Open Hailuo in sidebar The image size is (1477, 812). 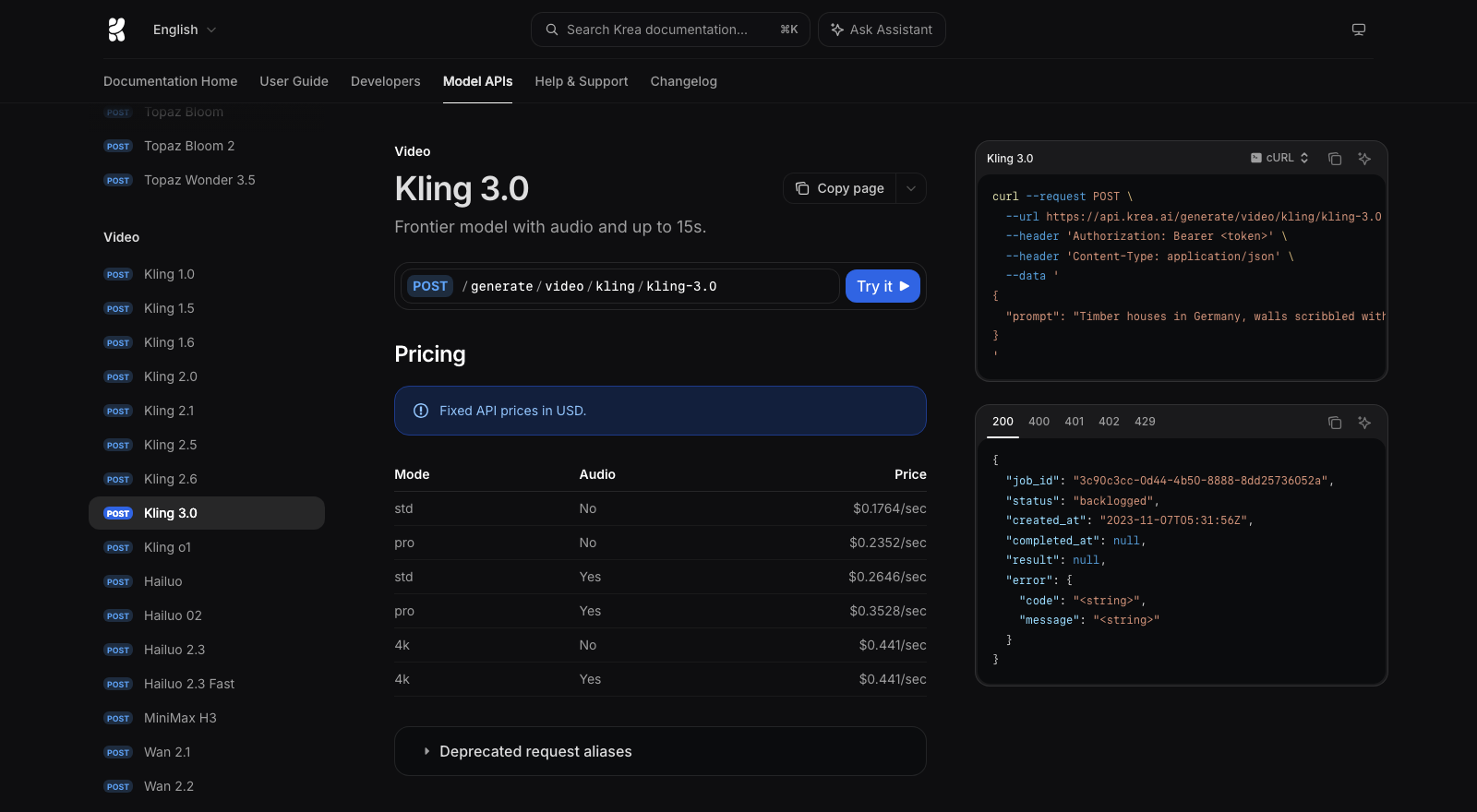tap(207, 581)
